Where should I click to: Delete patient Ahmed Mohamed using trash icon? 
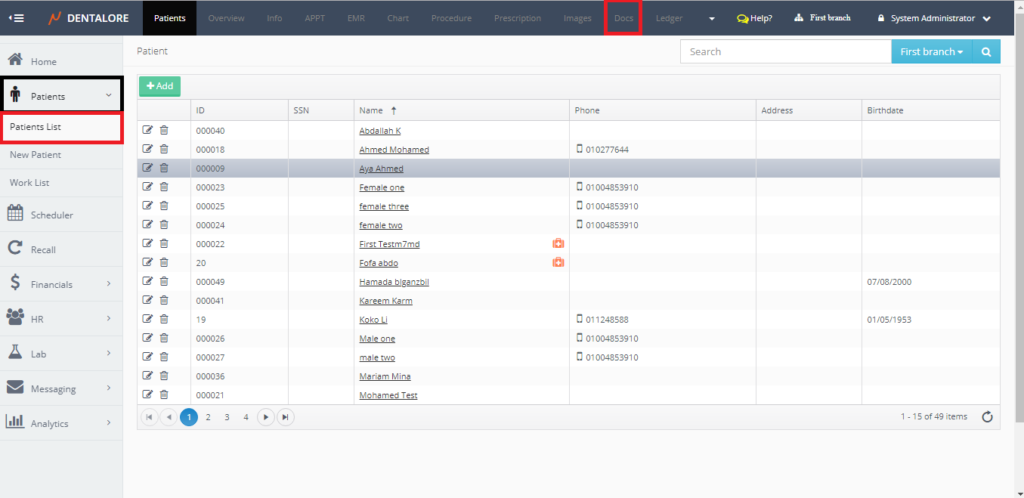tap(164, 149)
